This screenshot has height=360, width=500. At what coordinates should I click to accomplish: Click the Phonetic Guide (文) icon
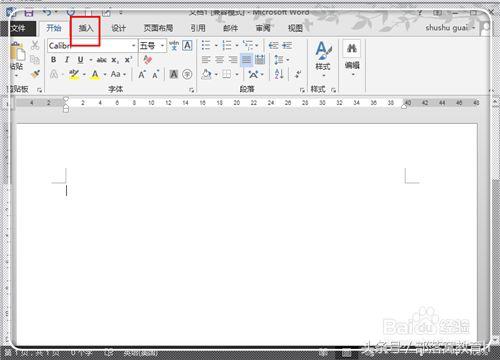[x=174, y=46]
